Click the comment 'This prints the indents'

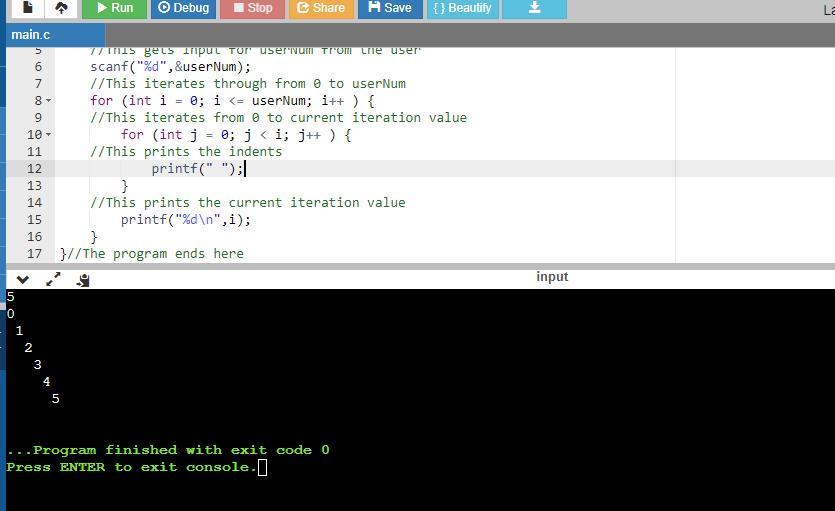tap(186, 152)
